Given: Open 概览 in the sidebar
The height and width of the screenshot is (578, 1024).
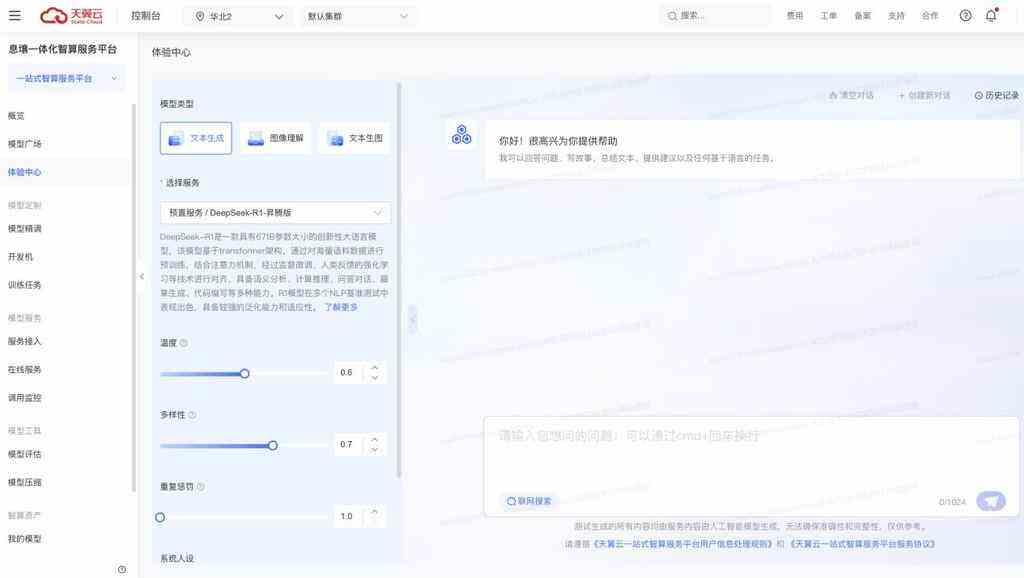Looking at the screenshot, I should [16, 116].
